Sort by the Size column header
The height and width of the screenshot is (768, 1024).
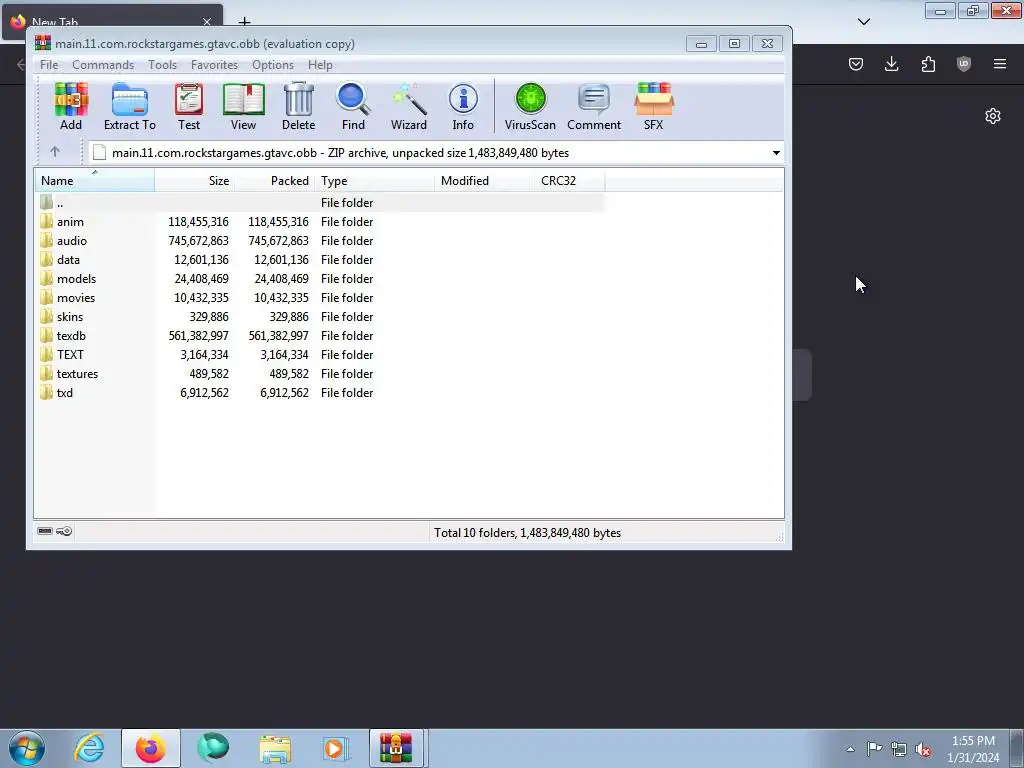click(195, 180)
